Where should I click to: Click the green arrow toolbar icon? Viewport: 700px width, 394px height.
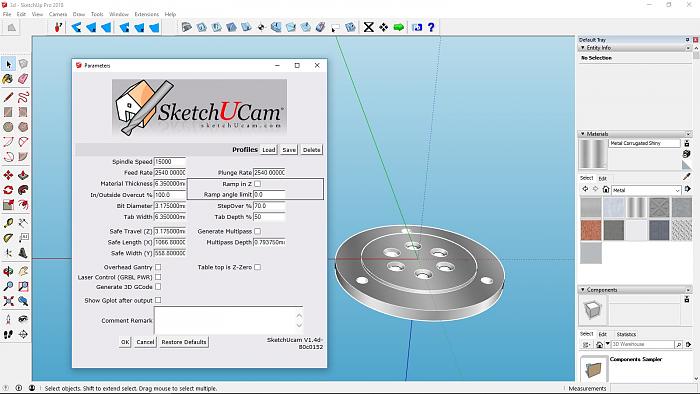pyautogui.click(x=399, y=27)
